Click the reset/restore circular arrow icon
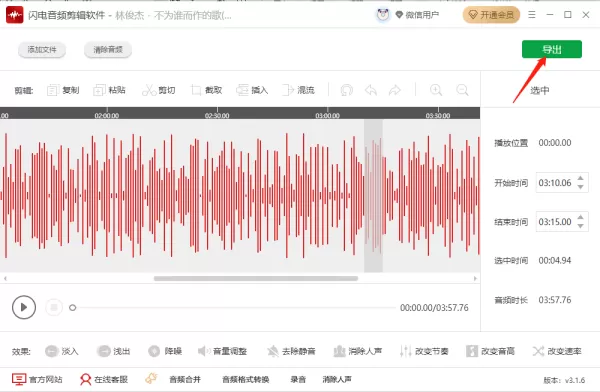600x392 pixels. pos(346,90)
